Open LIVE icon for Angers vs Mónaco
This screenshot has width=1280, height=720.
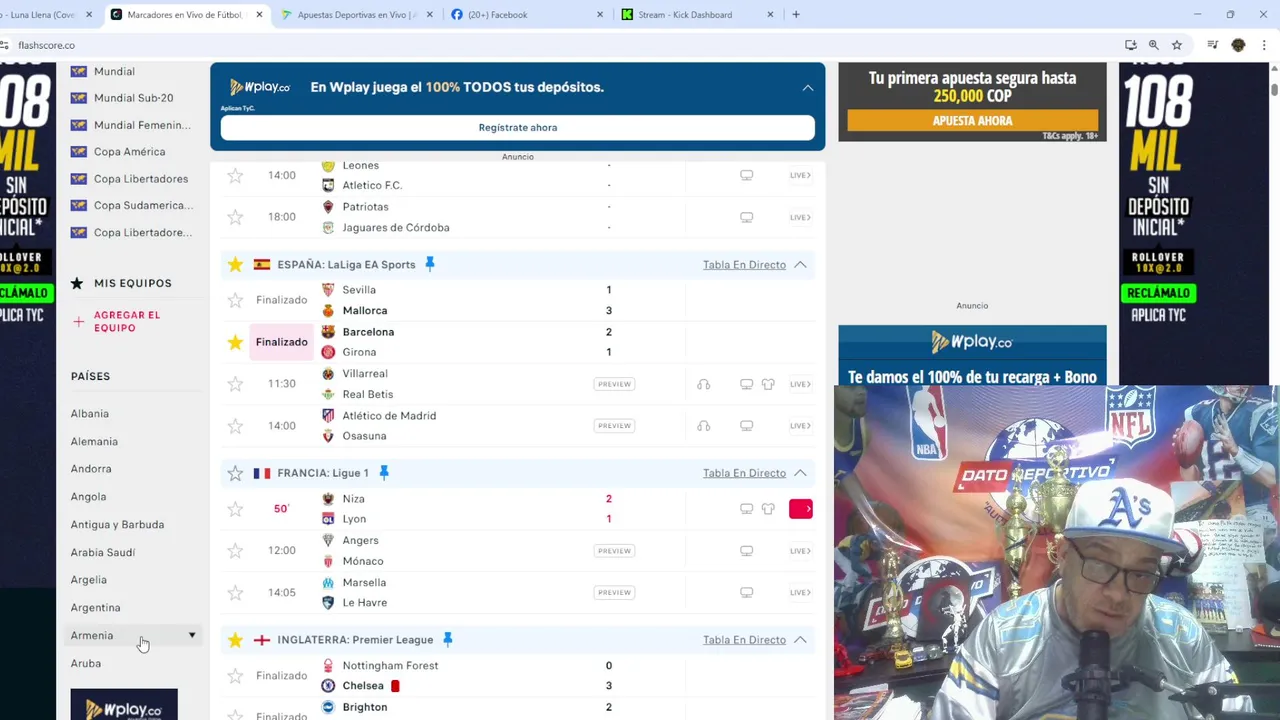[x=800, y=551]
